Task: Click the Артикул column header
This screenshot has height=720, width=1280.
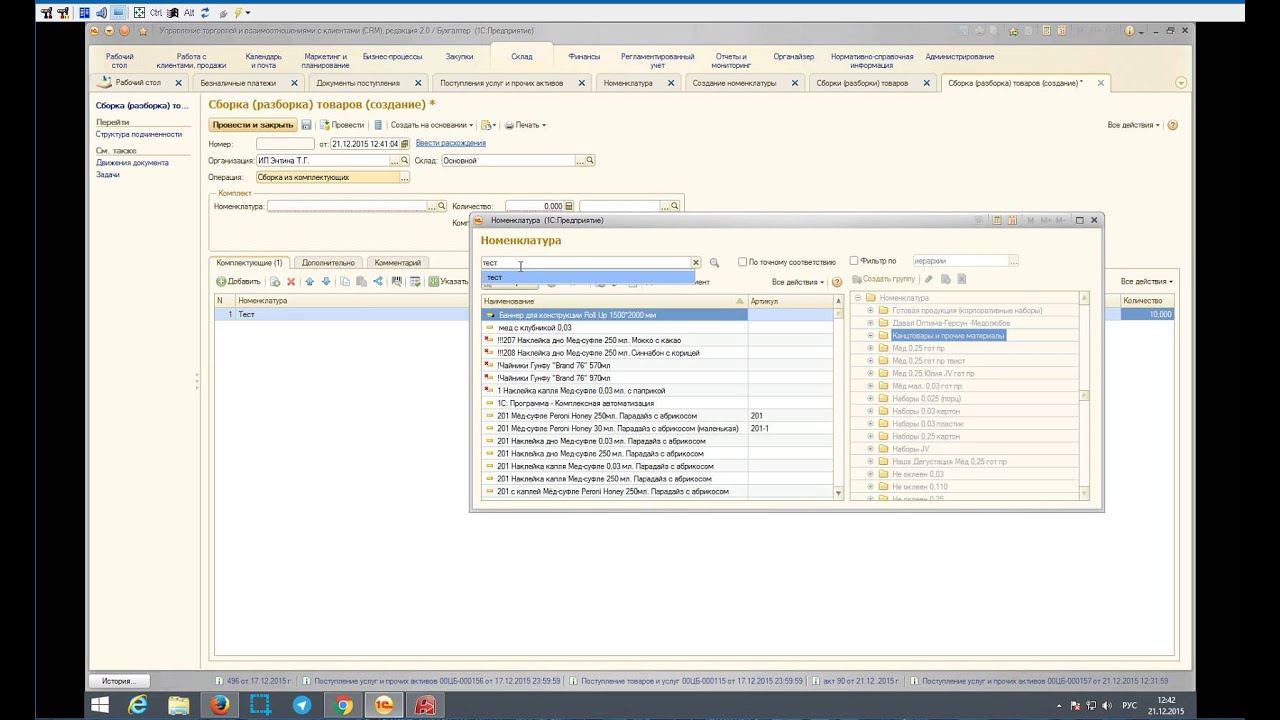Action: 790,301
